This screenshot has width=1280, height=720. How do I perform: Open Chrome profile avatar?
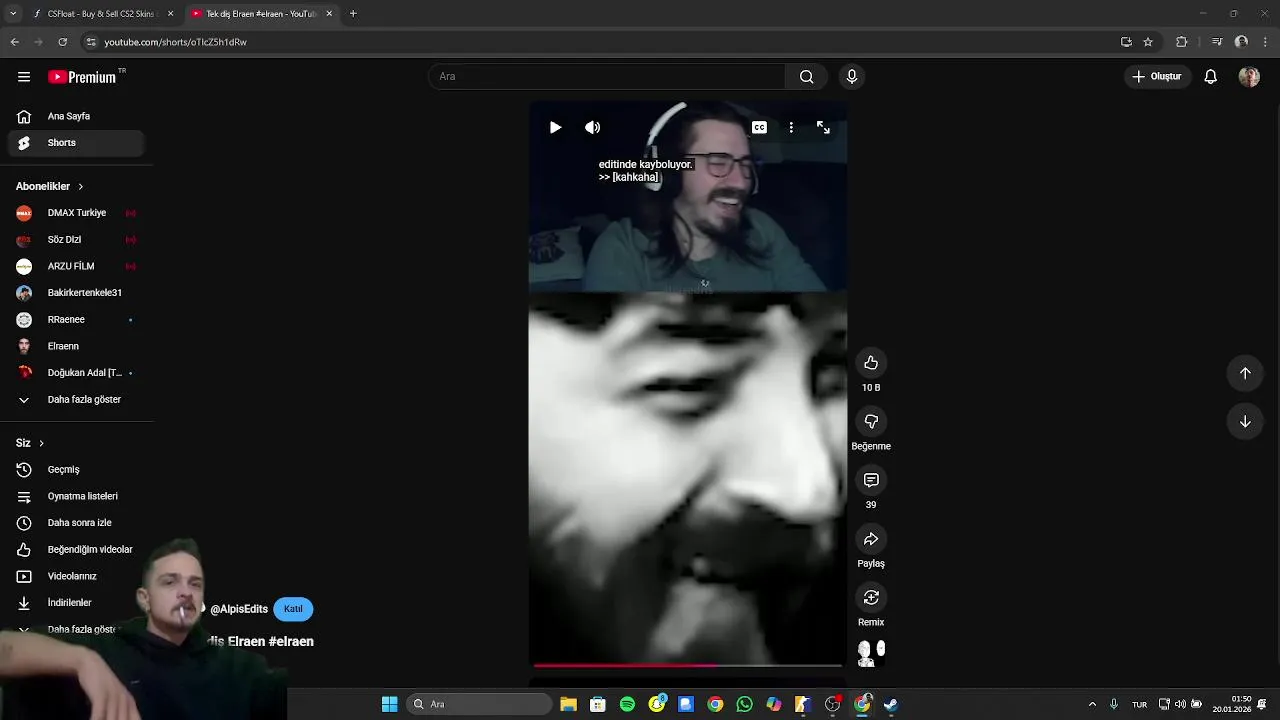click(x=1241, y=42)
